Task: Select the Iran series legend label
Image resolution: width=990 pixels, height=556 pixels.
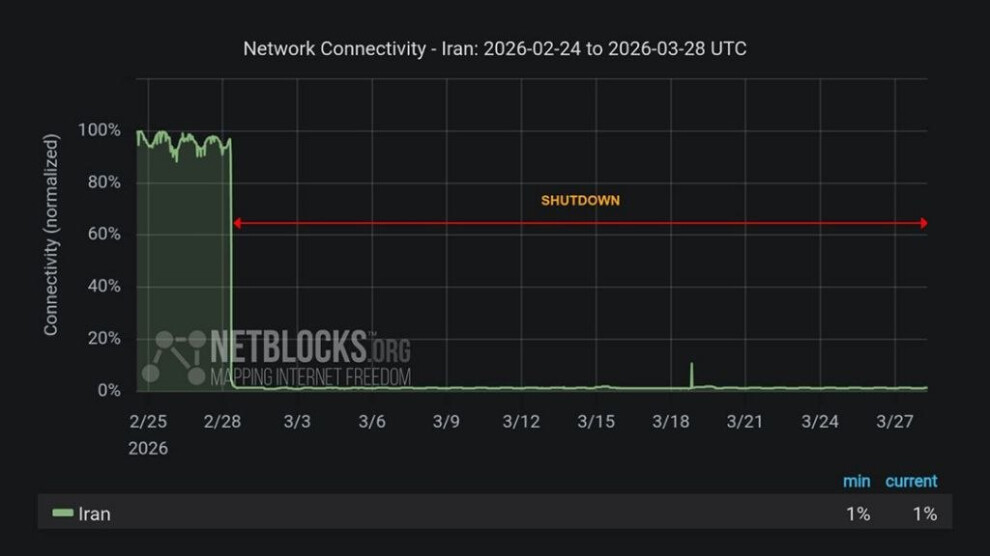Action: [94, 514]
